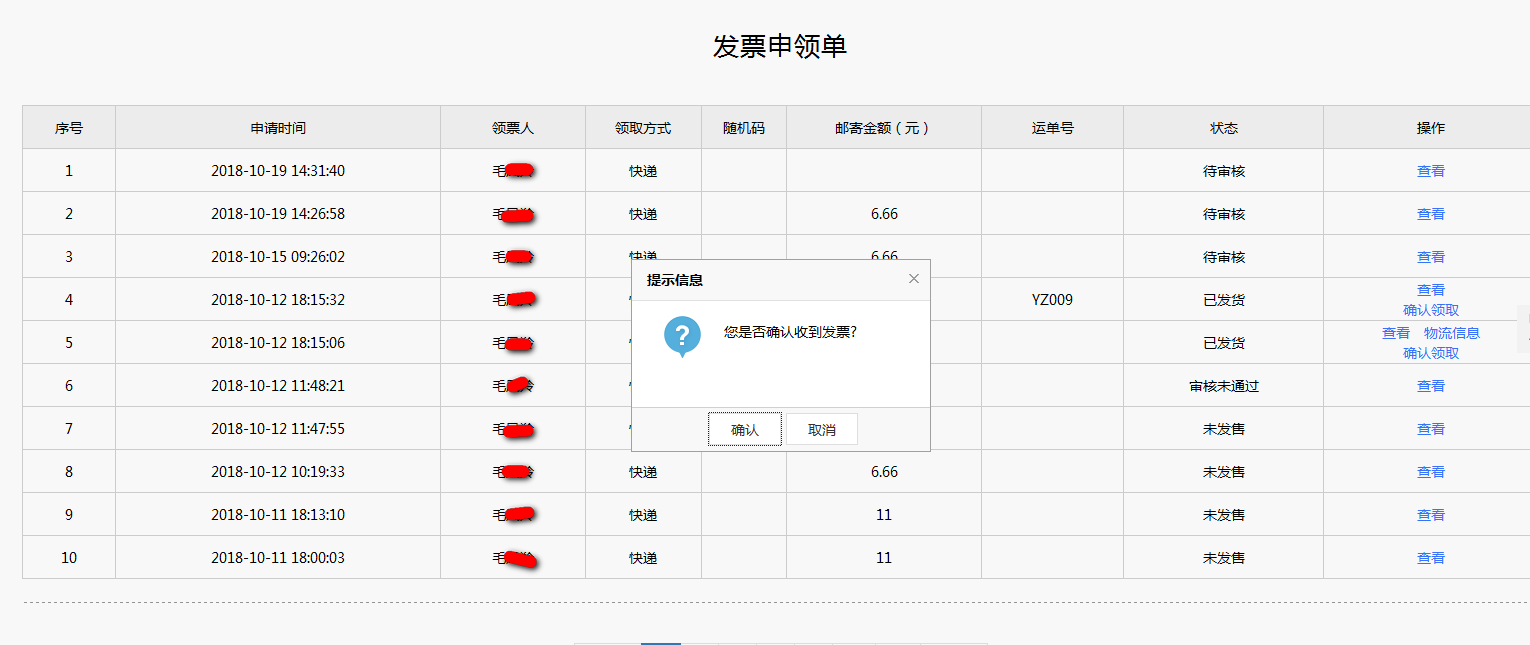Click timestamp 2018-10-12 11:47:55

[x=278, y=429]
